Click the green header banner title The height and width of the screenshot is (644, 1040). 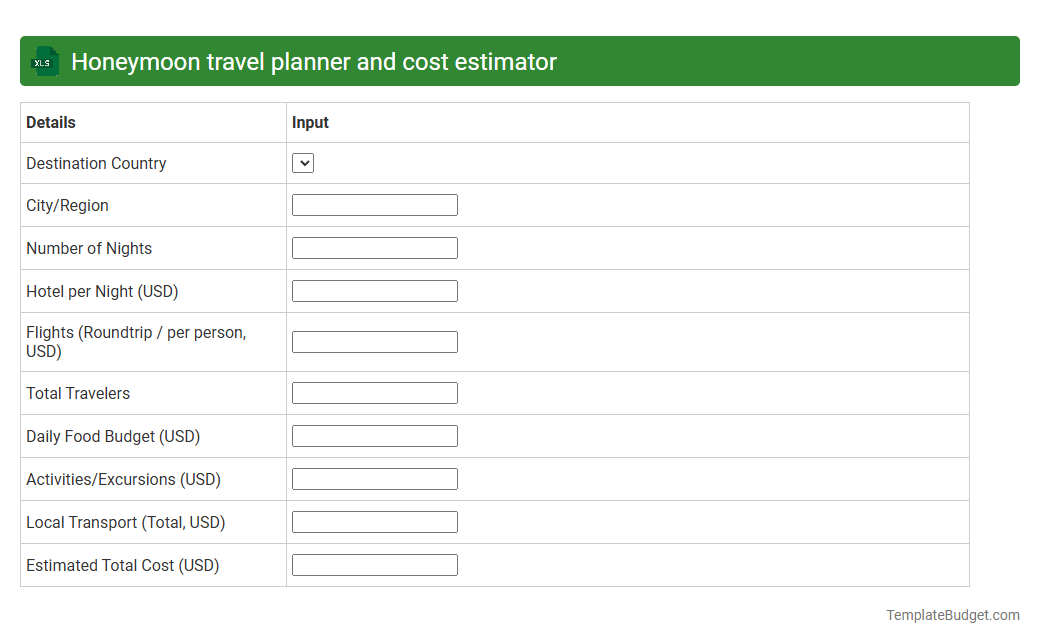click(314, 61)
